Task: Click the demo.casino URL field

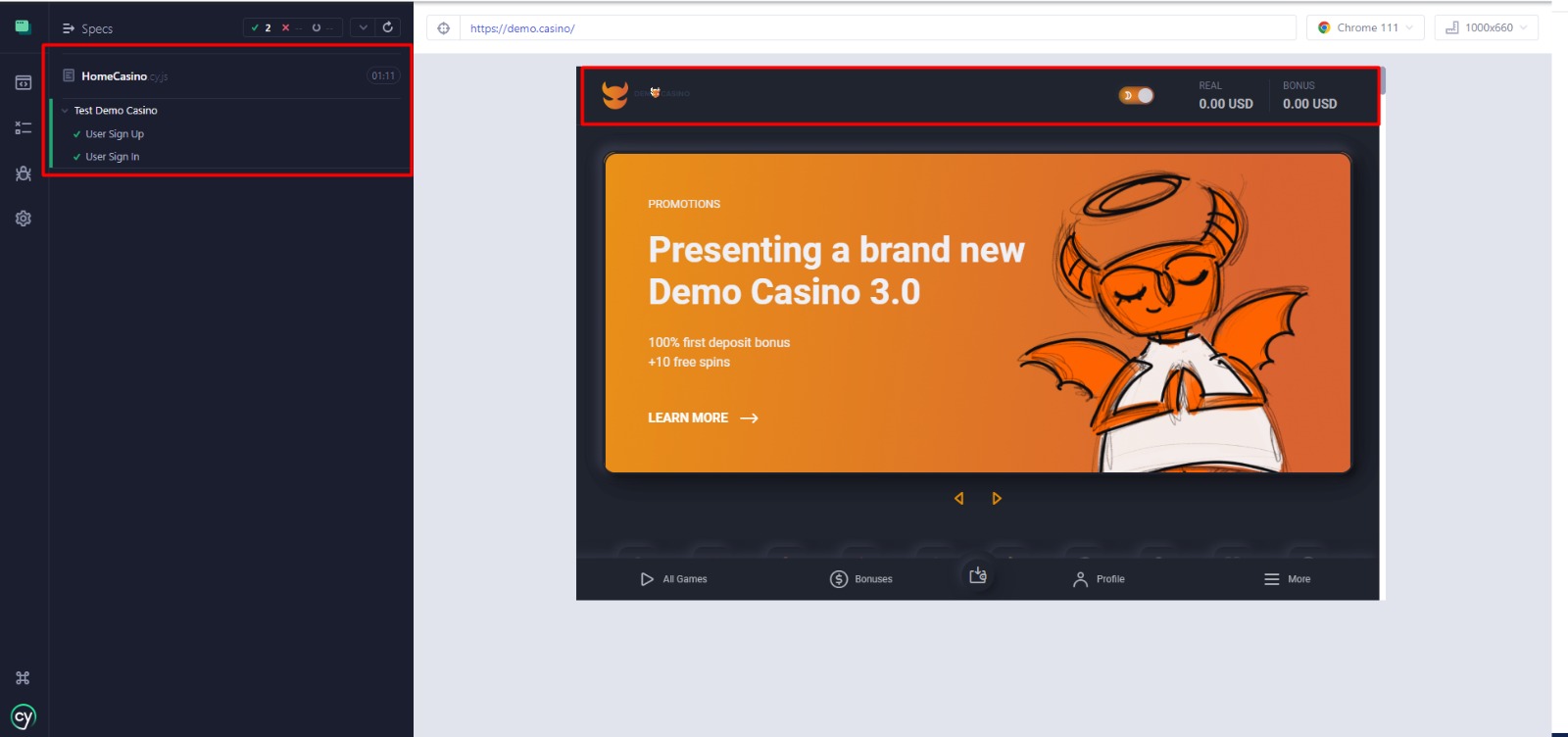Action: click(878, 28)
